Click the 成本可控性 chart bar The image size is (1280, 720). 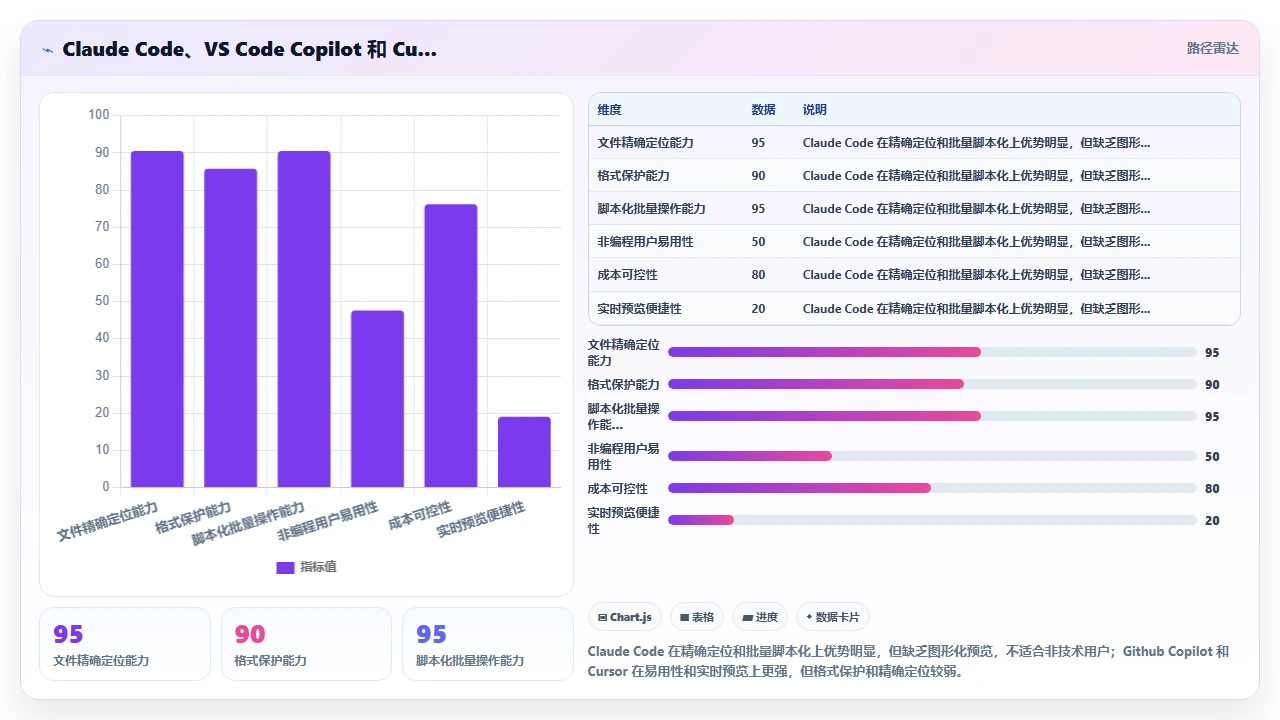coord(451,346)
